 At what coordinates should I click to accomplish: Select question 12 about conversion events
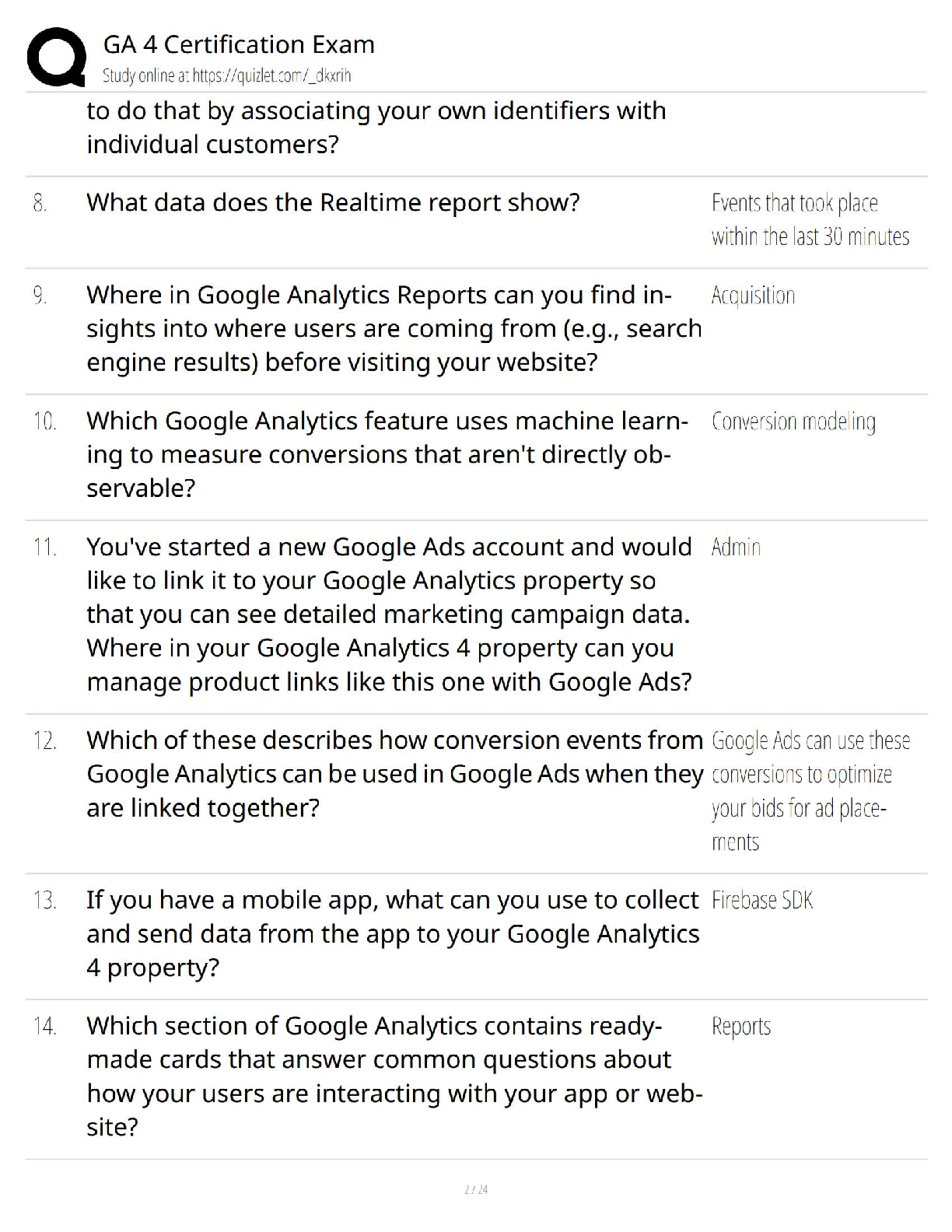point(395,774)
